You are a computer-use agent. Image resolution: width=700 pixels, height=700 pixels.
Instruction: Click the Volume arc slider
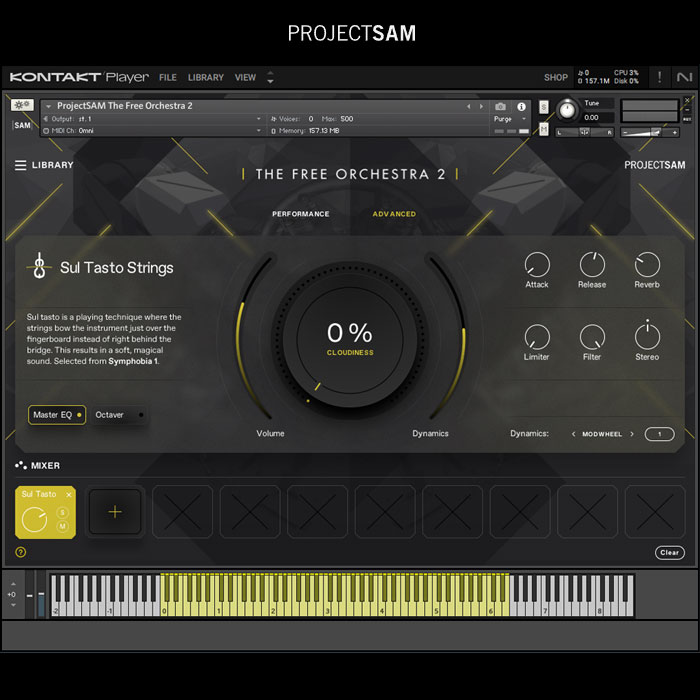(243, 337)
